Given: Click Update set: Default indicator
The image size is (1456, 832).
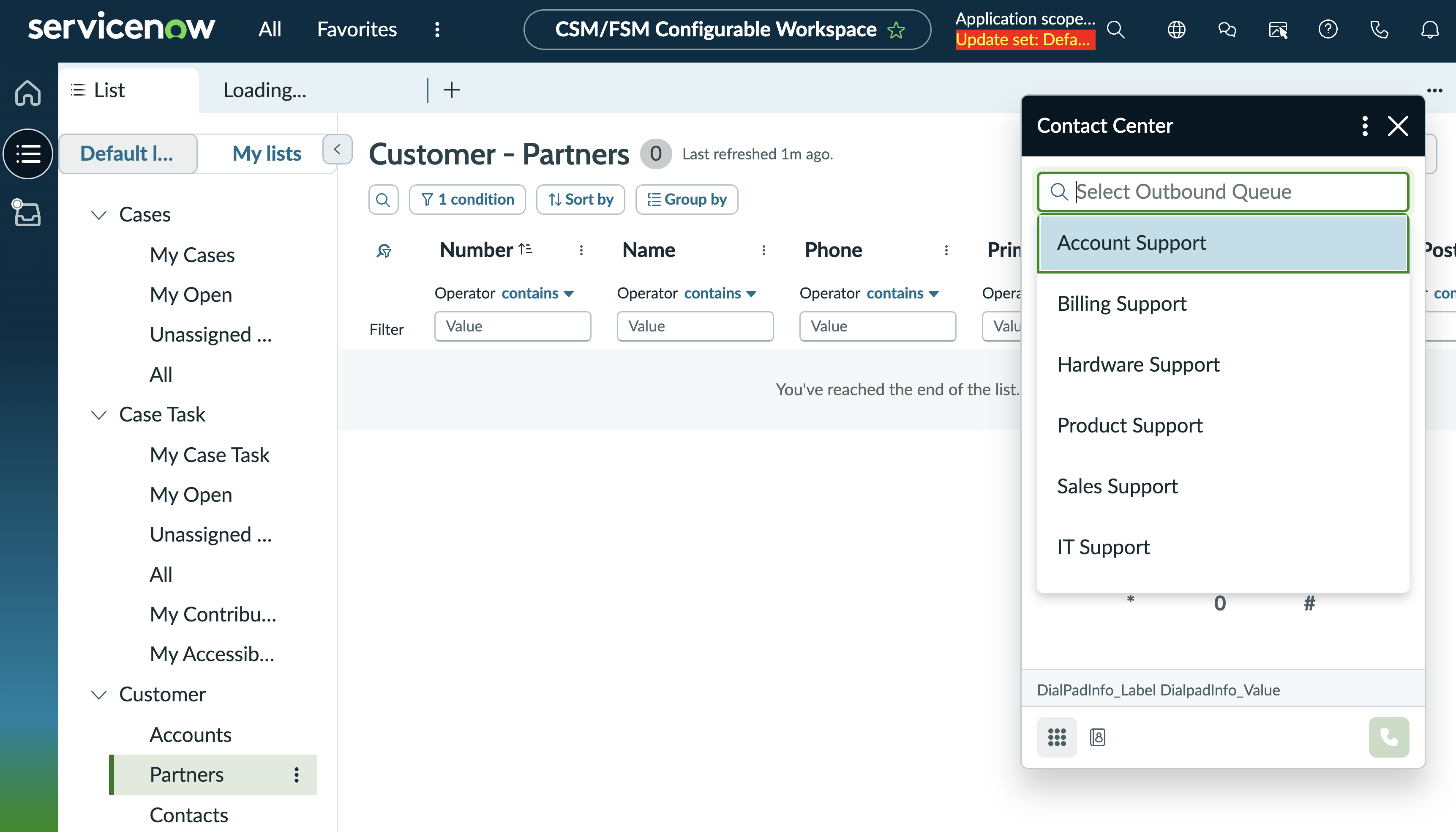Looking at the screenshot, I should 1025,40.
